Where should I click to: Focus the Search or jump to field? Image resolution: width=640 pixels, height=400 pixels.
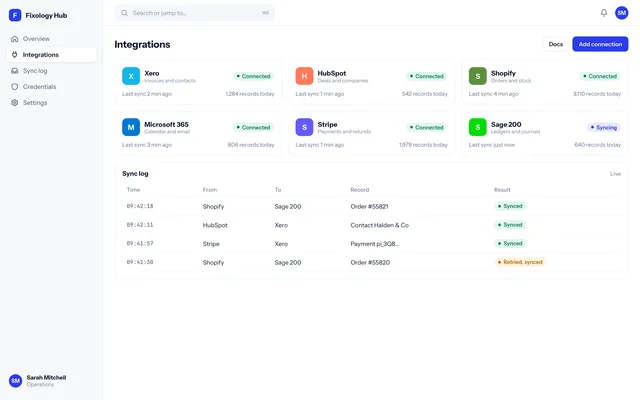[x=195, y=13]
